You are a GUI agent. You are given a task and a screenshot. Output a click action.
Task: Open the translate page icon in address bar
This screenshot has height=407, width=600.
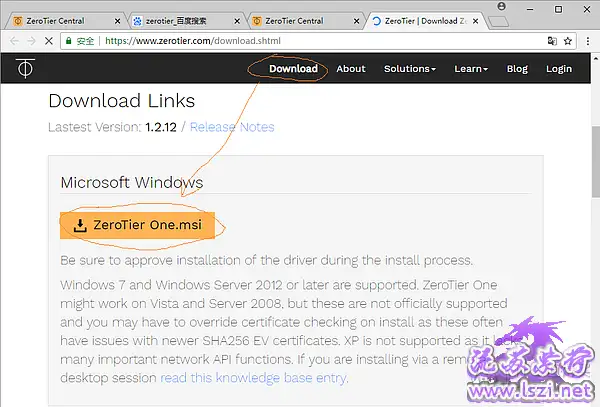[x=552, y=41]
